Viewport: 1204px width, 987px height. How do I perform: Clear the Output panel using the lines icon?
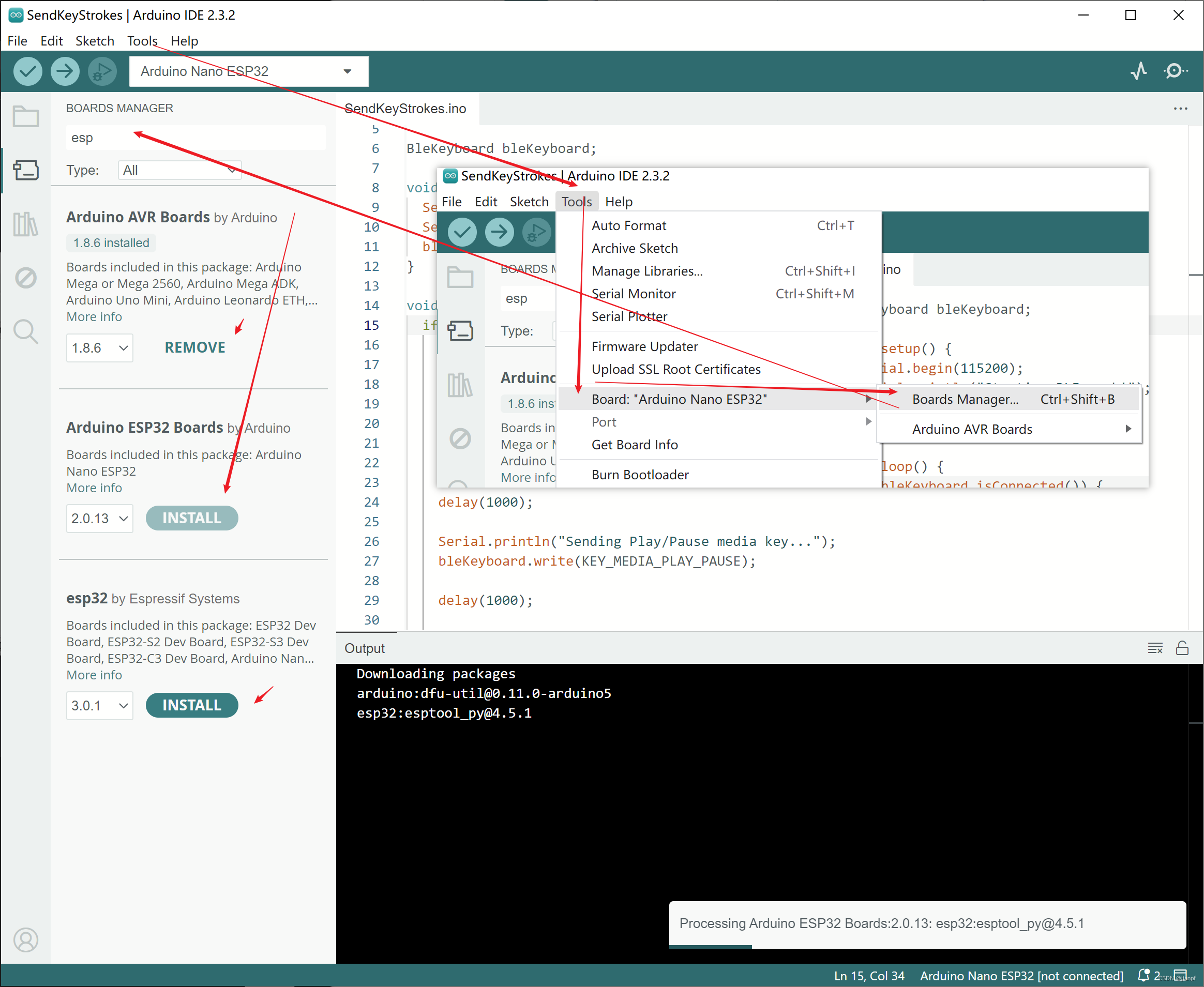(1154, 648)
